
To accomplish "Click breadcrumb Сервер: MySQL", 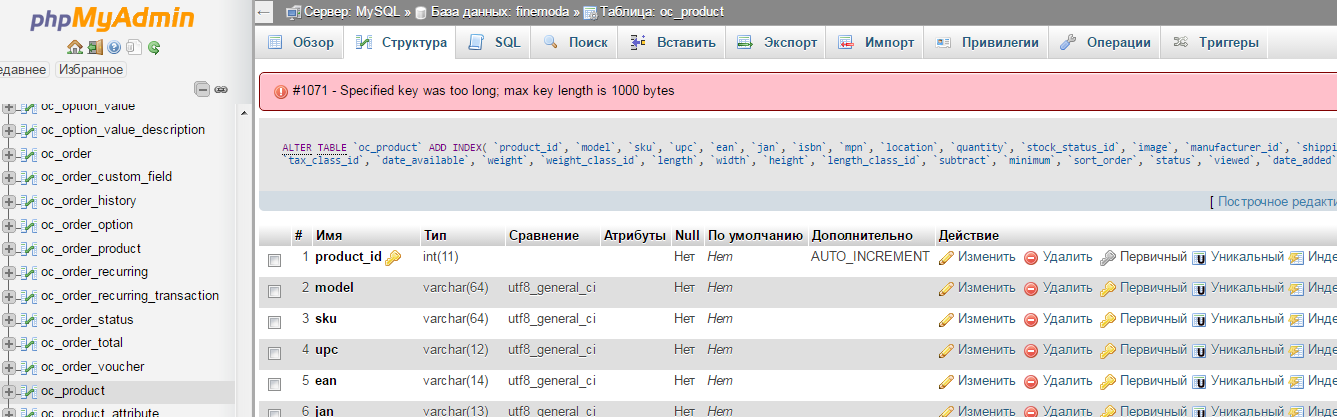I will [353, 12].
